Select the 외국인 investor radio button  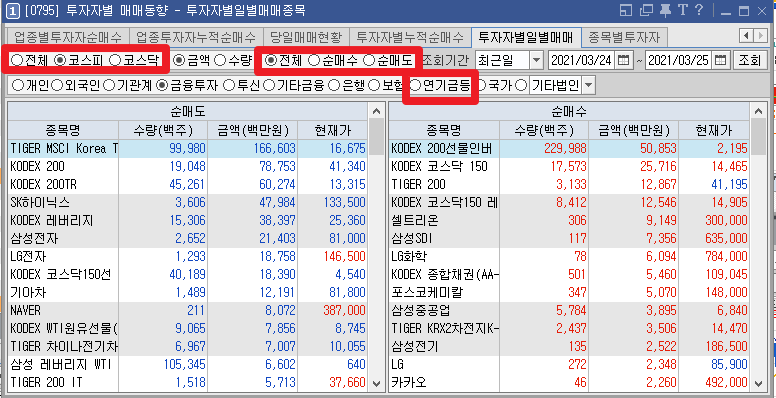click(x=57, y=86)
